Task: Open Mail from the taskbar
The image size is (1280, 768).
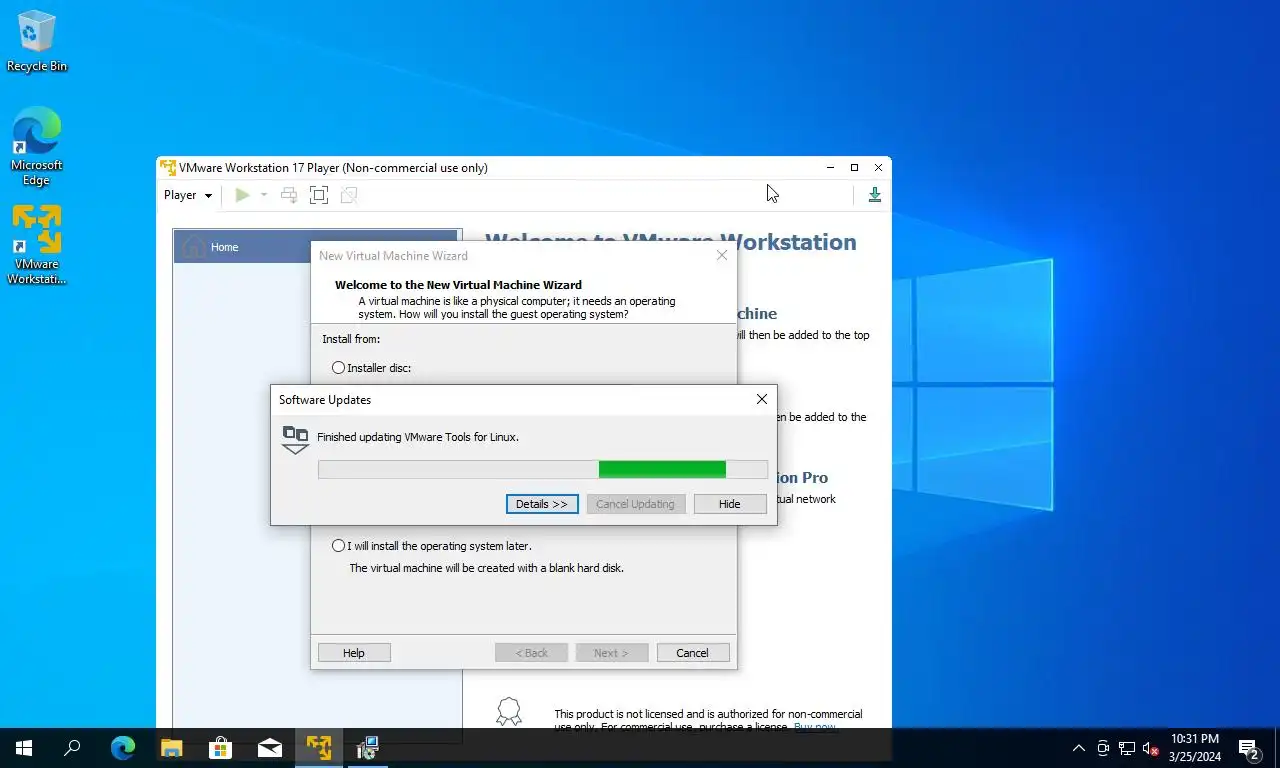Action: coord(270,748)
